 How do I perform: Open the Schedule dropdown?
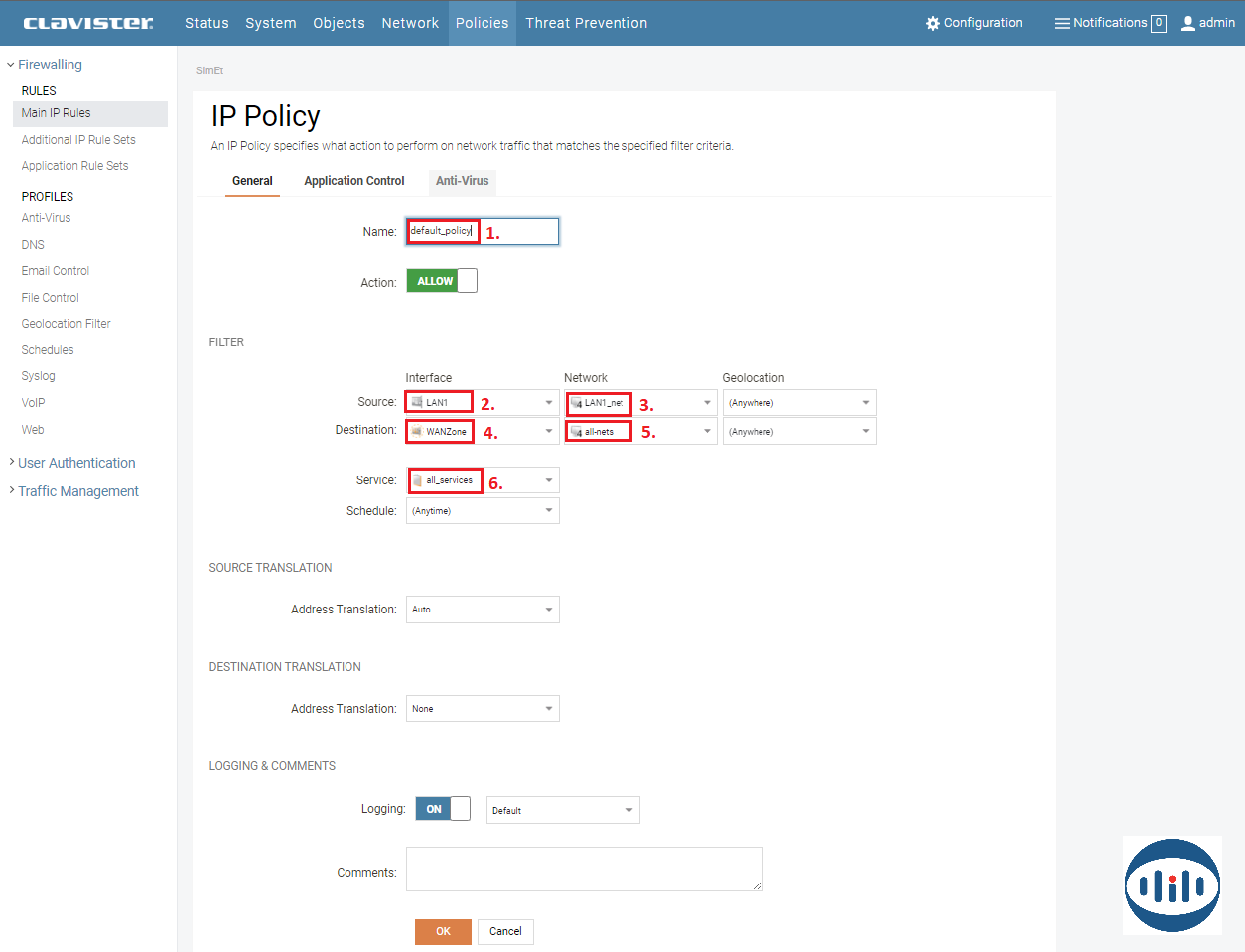coord(483,511)
